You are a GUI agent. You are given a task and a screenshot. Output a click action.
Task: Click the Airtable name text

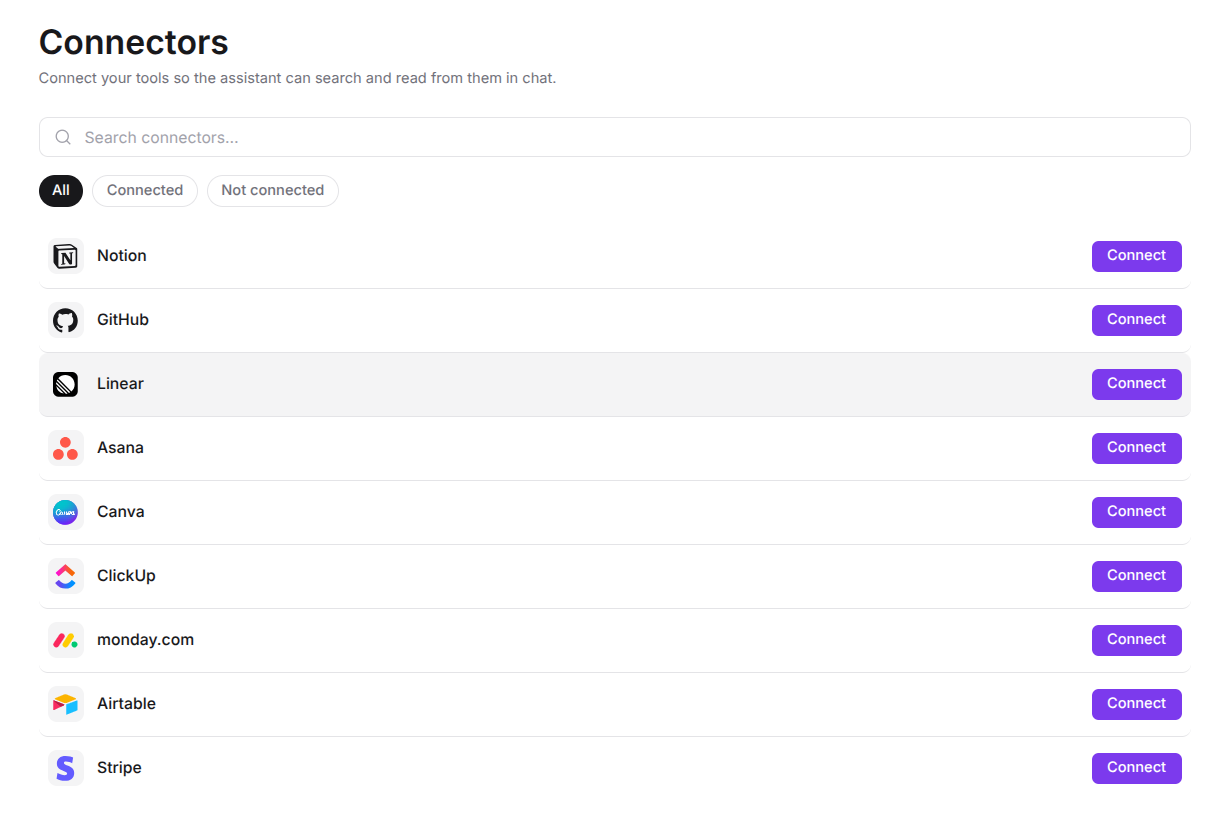(x=126, y=704)
